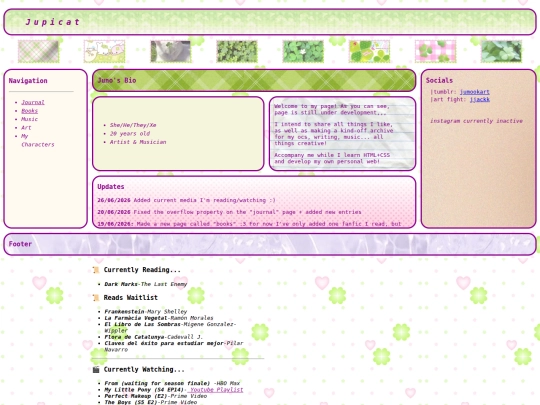Open the clover with white flower stamp

click(303, 51)
